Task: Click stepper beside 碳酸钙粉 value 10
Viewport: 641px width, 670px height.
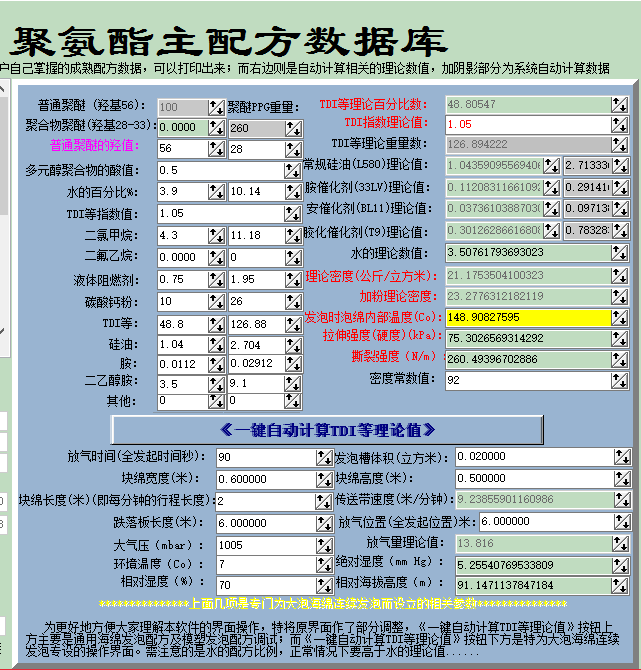Action: tap(217, 302)
